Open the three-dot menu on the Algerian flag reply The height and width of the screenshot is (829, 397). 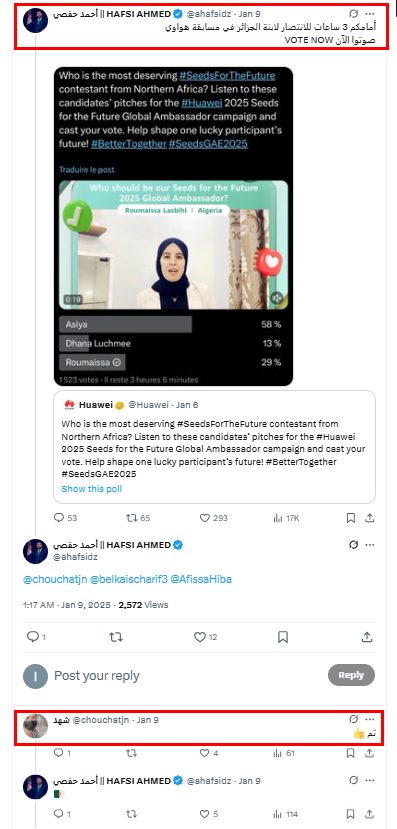coord(370,780)
